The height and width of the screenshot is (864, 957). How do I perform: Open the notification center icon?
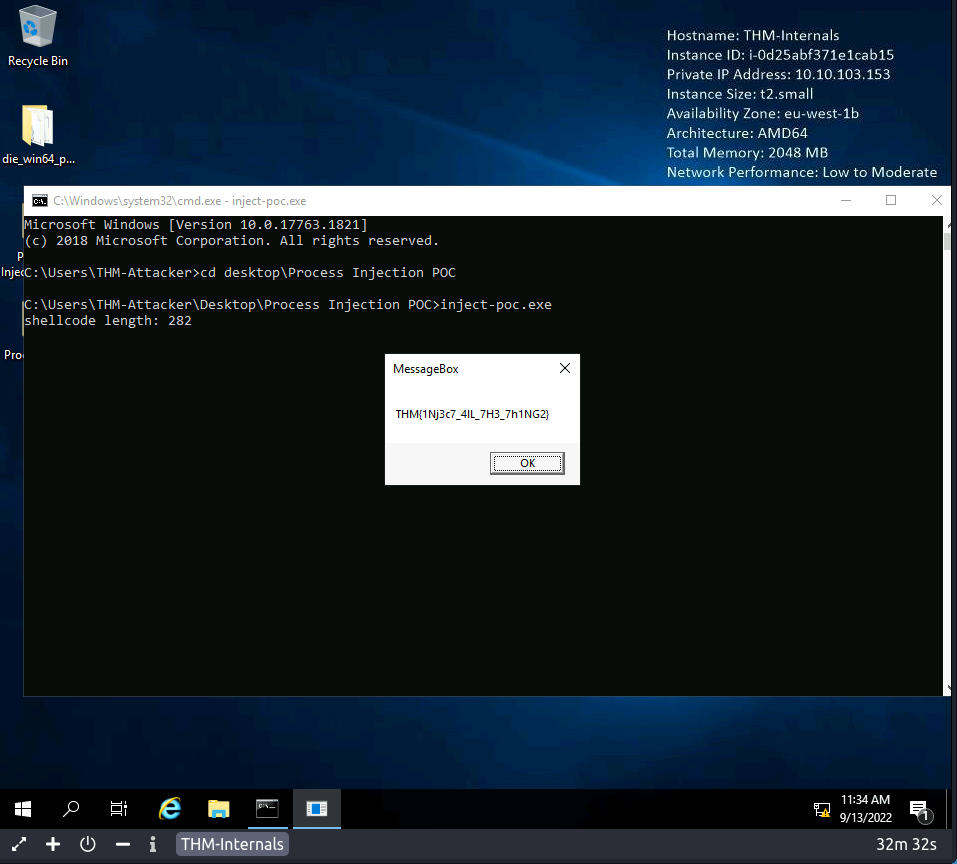pyautogui.click(x=919, y=809)
